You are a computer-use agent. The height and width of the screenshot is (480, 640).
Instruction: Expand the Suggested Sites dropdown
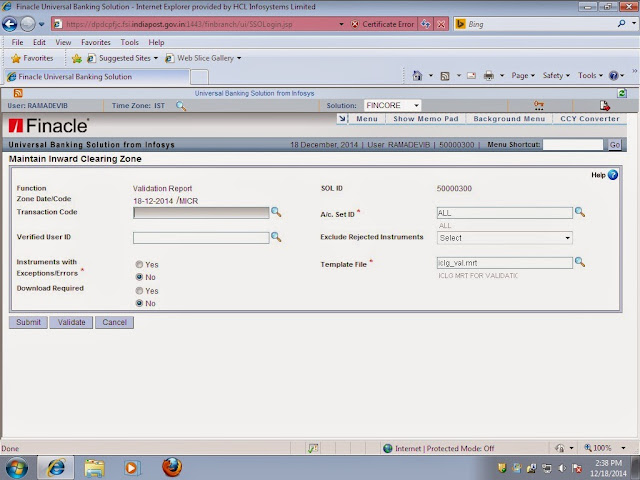156,58
